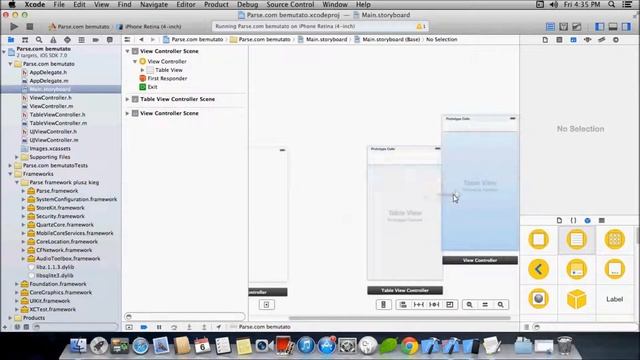Expand the last View Controller Scene
The image size is (640, 360).
pyautogui.click(x=127, y=113)
